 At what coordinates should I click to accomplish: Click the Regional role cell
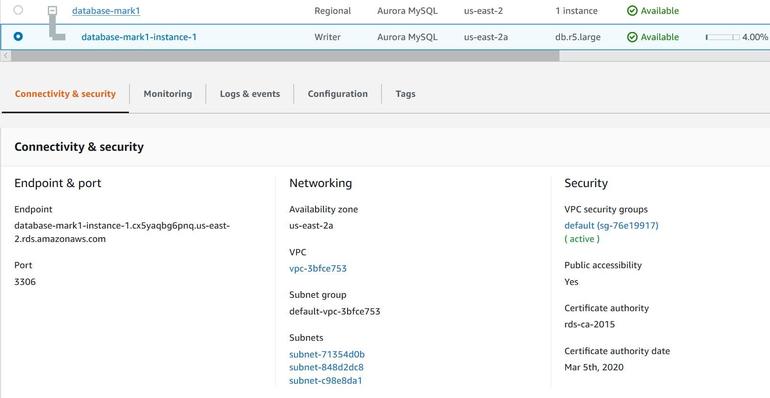pos(332,11)
